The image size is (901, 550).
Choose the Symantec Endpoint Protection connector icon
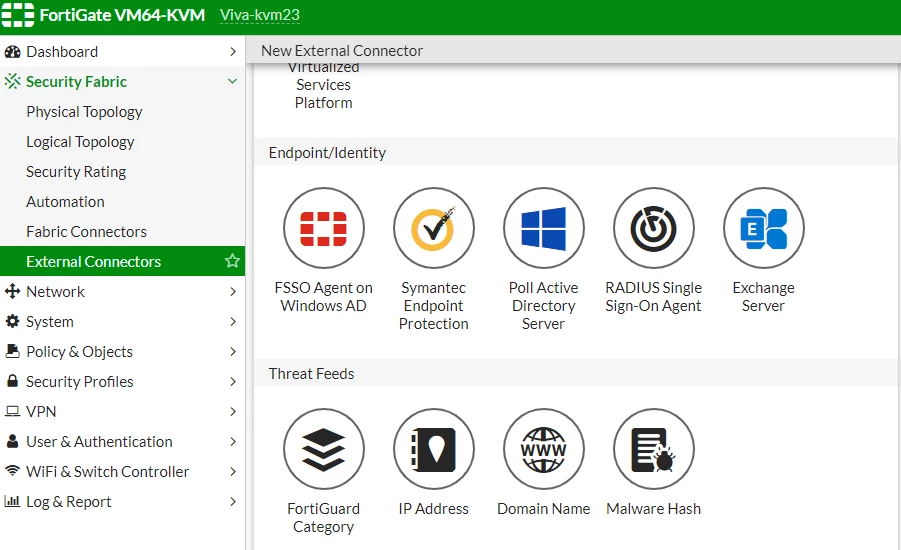tap(434, 228)
